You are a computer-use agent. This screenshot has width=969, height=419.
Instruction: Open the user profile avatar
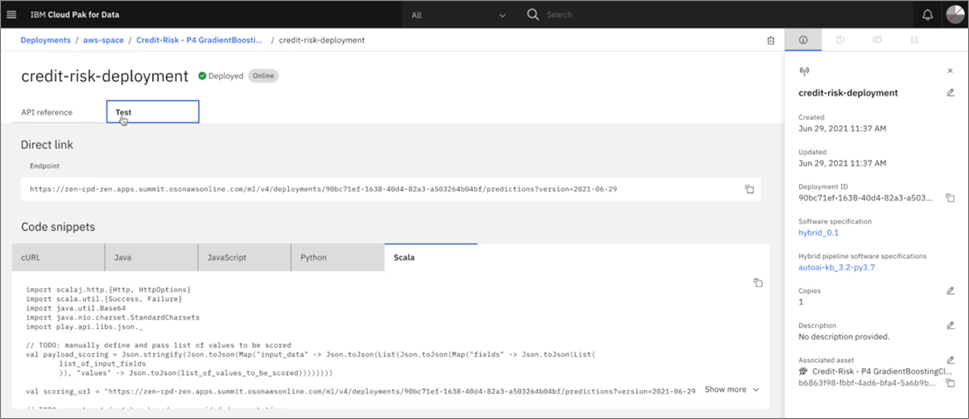coord(955,15)
